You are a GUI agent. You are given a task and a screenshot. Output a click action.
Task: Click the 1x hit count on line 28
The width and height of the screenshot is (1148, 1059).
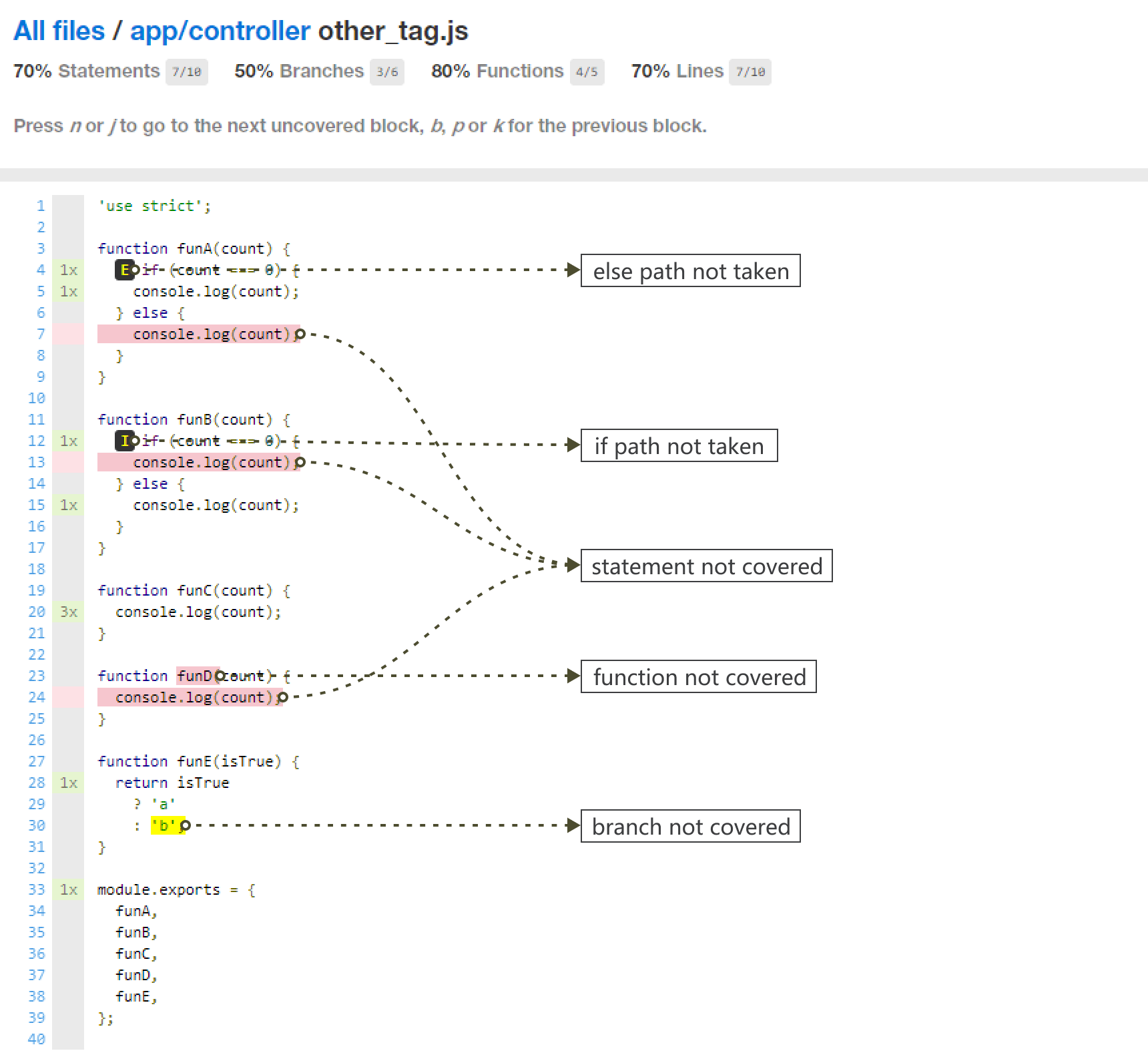pos(69,783)
